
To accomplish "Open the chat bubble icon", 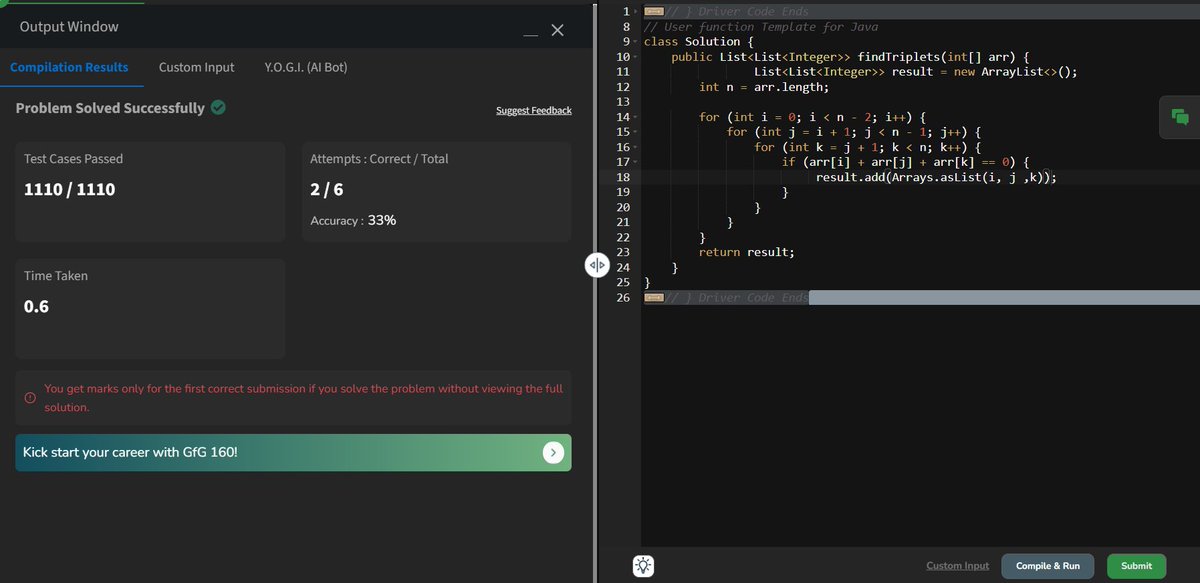I will click(1179, 117).
